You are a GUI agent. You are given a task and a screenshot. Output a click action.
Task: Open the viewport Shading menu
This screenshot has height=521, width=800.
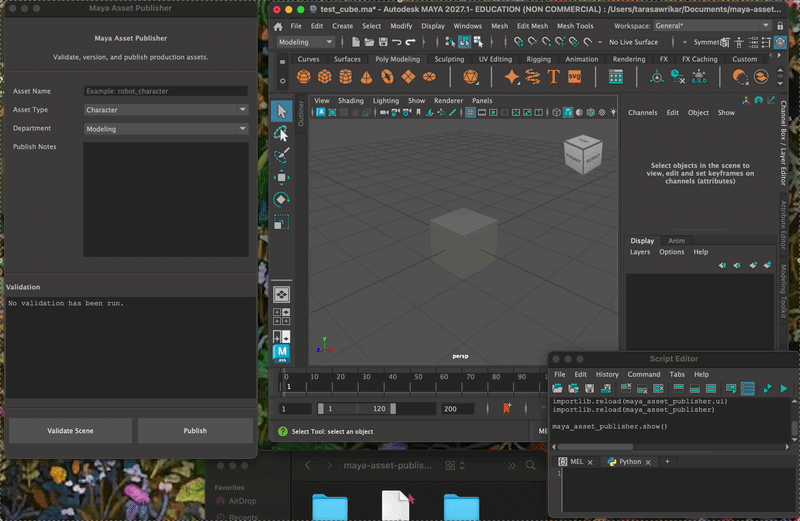click(x=351, y=101)
